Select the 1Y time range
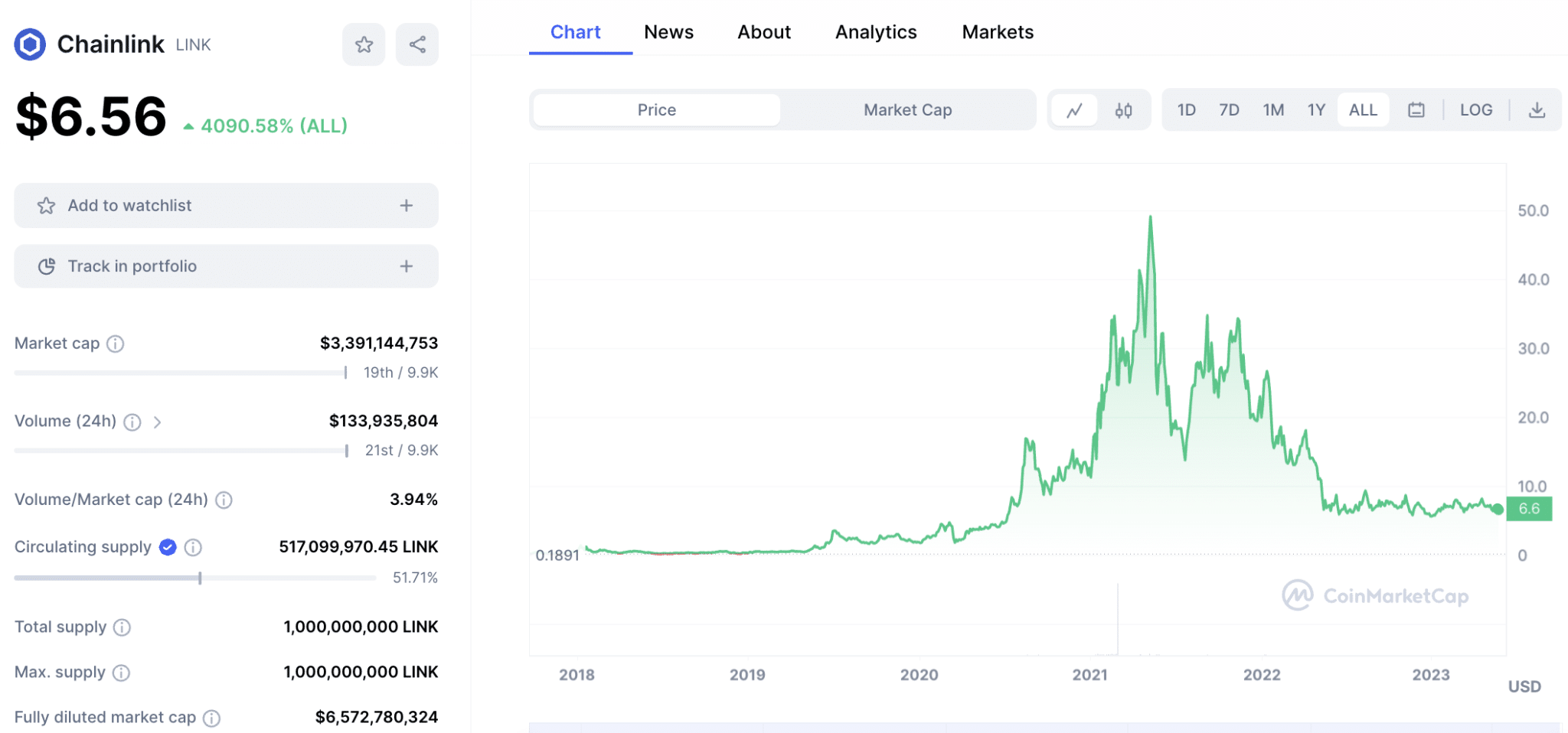This screenshot has height=733, width=1568. [x=1316, y=109]
